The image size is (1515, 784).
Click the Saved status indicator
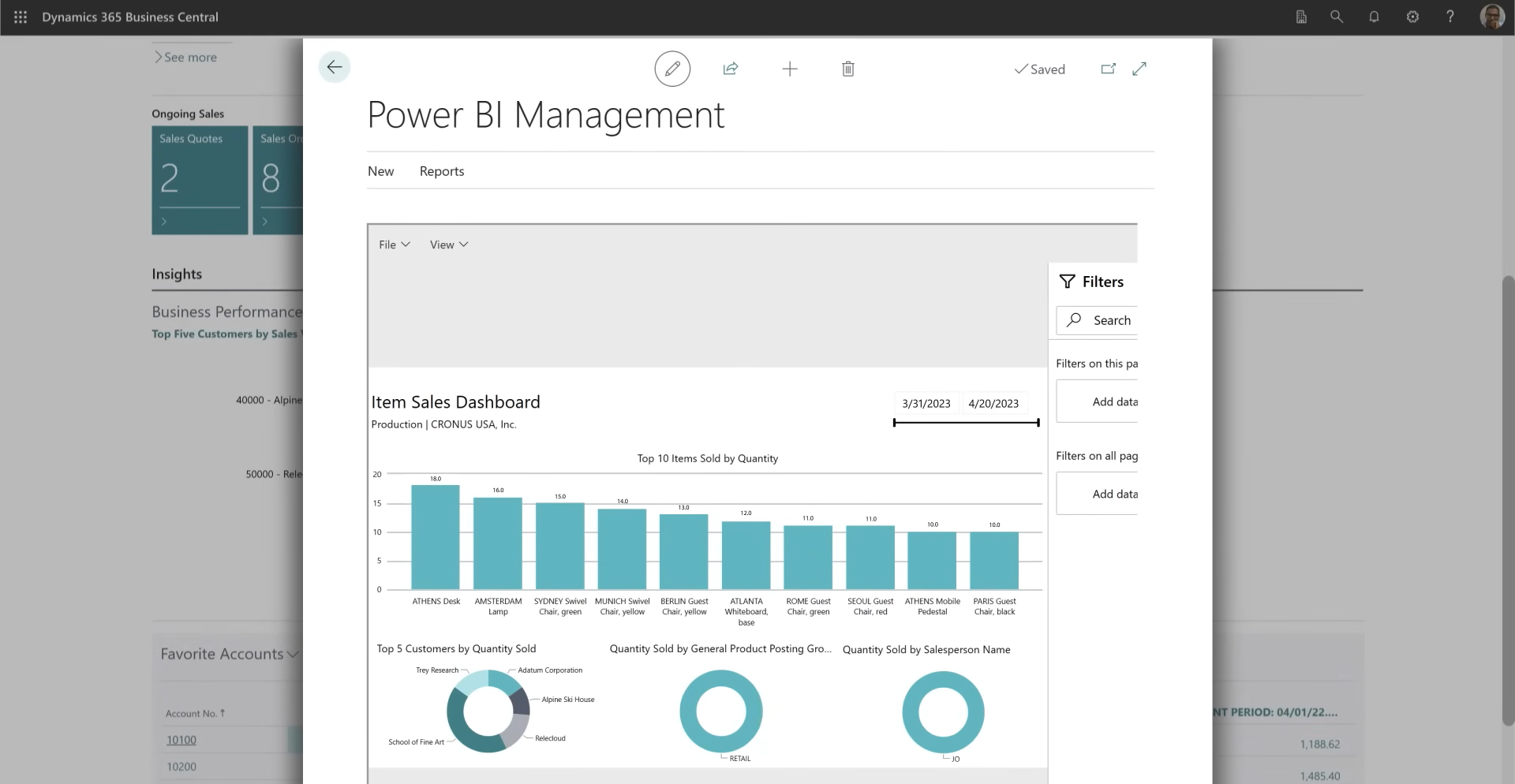[1039, 69]
